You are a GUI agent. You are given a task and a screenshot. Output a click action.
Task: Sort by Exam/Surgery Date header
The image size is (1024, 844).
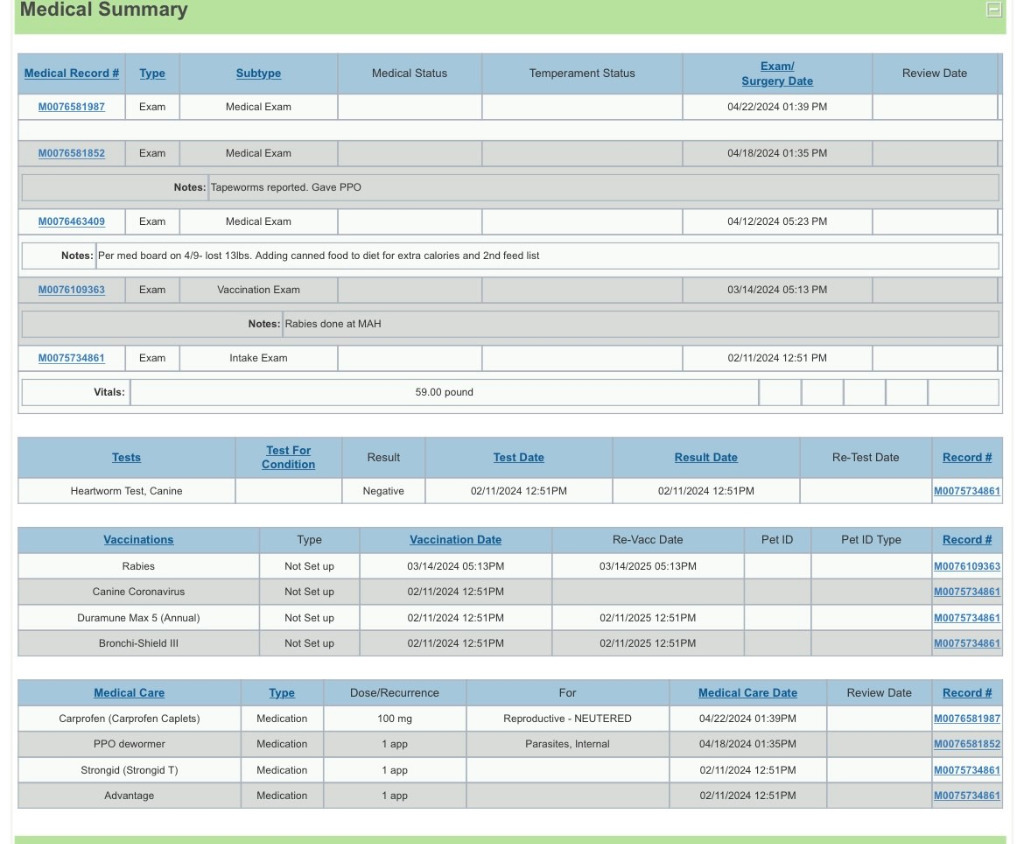click(x=777, y=74)
